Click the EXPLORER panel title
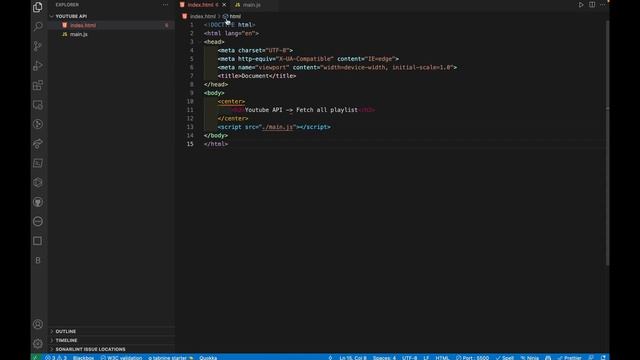This screenshot has width=640, height=360. point(67,5)
